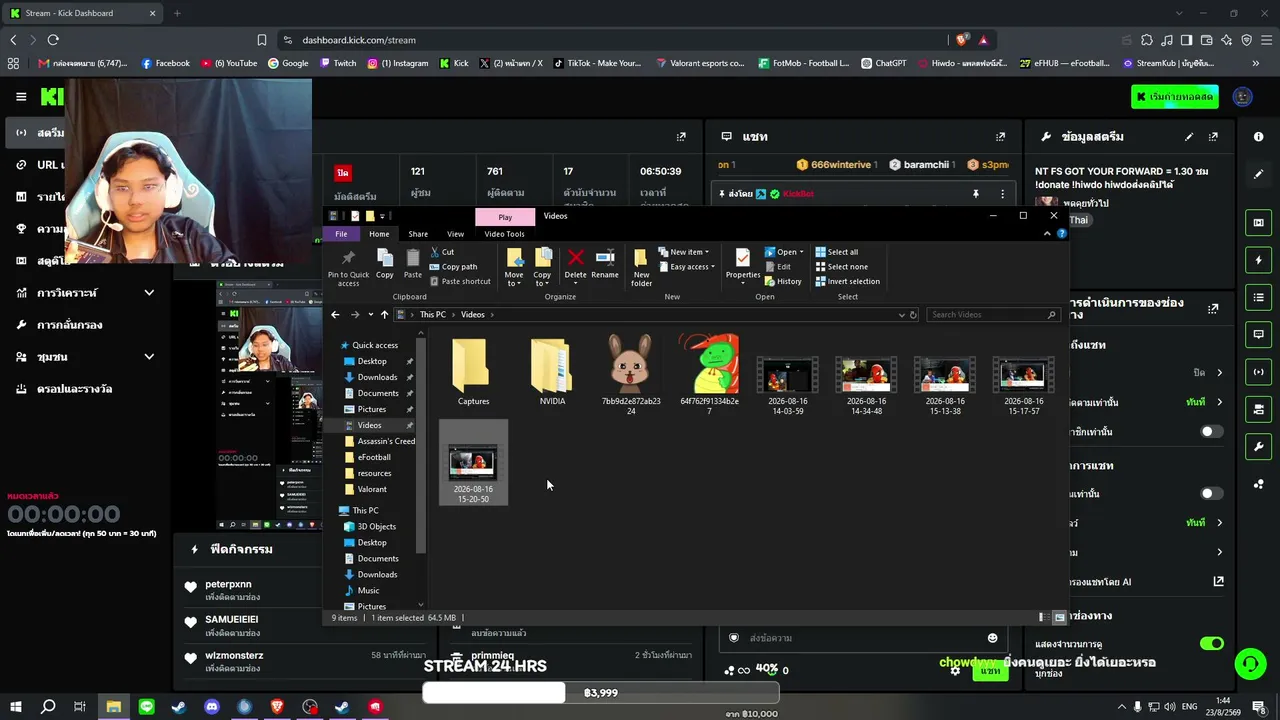Create a New folder from the ribbon
This screenshot has width=1280, height=720.
coord(641,268)
